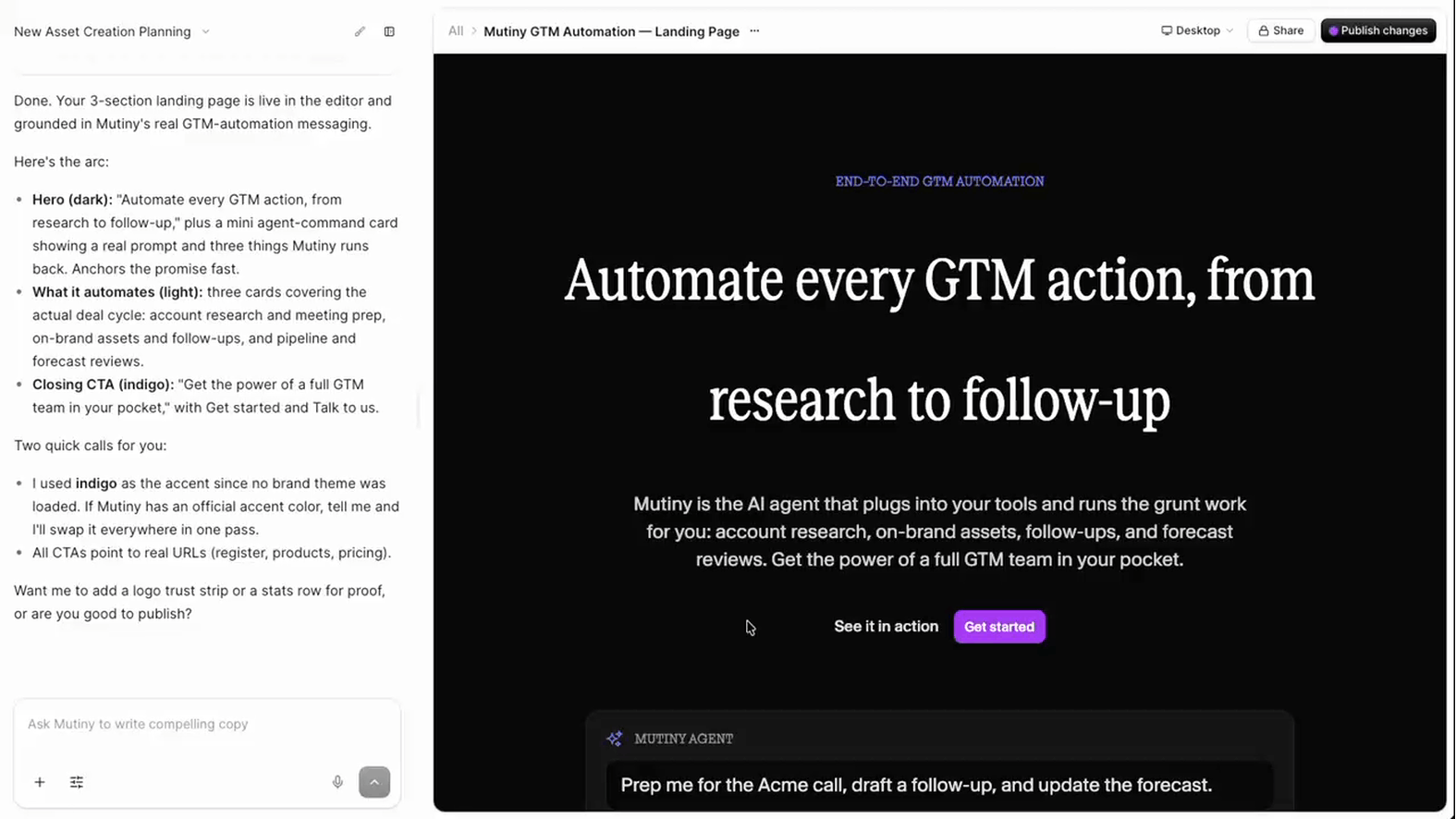Select the hero paragraph starting 'Mutiny is the AI agent'
This screenshot has height=819, width=1456.
click(x=939, y=532)
